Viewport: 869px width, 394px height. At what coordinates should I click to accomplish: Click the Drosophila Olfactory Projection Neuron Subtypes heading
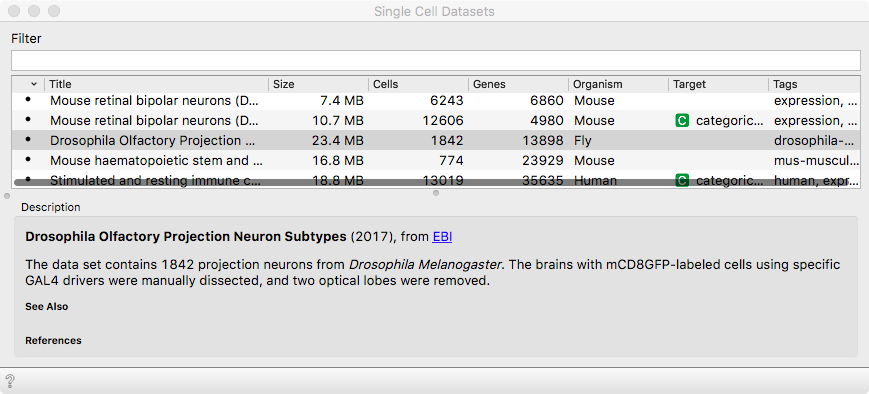click(x=186, y=237)
